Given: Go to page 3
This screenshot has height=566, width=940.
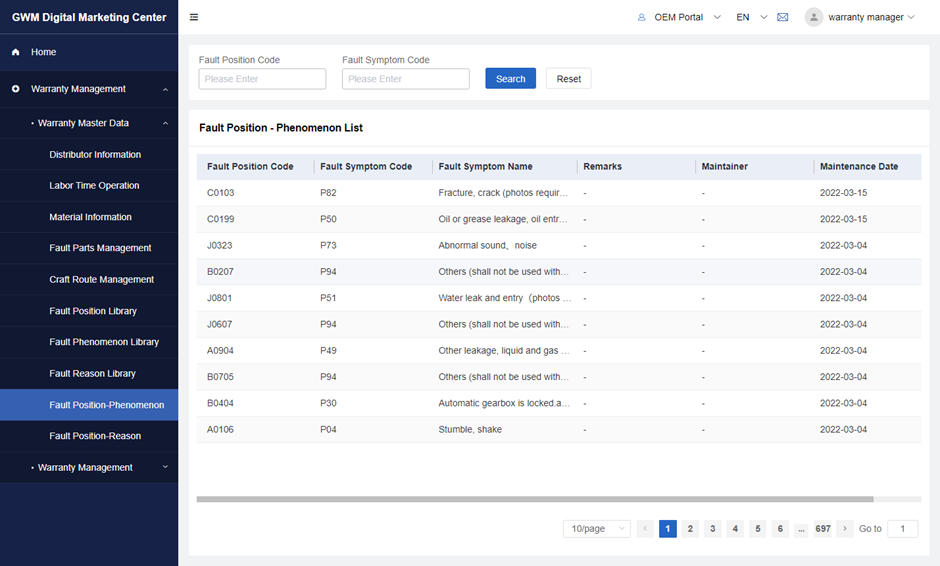Looking at the screenshot, I should point(713,529).
